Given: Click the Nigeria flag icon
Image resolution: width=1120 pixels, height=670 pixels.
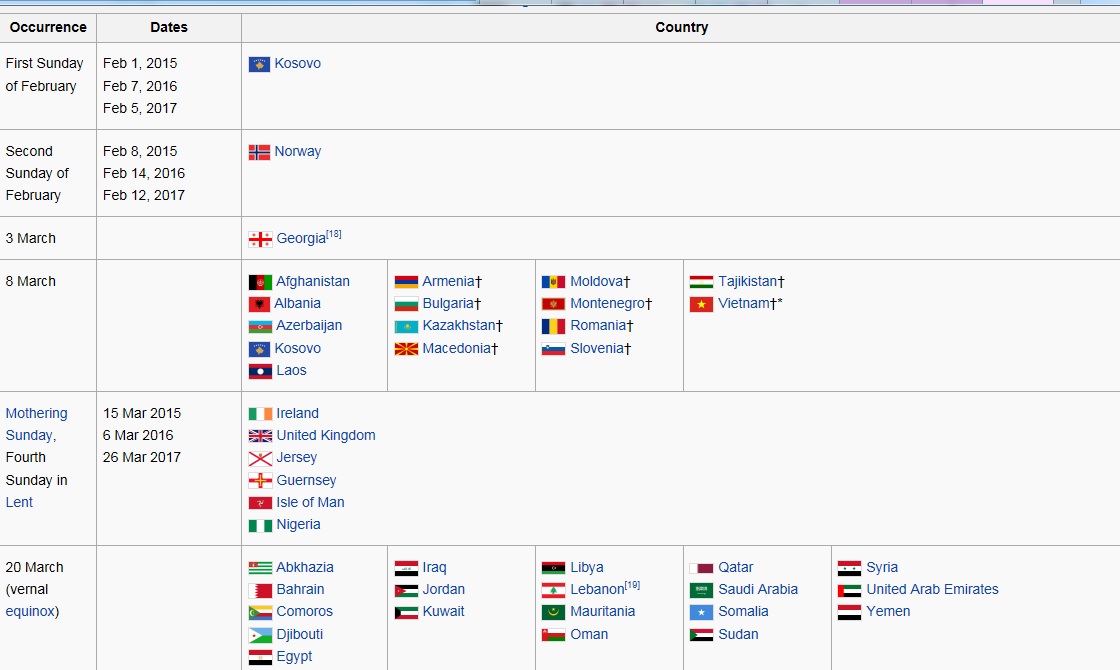Looking at the screenshot, I should pyautogui.click(x=260, y=525).
